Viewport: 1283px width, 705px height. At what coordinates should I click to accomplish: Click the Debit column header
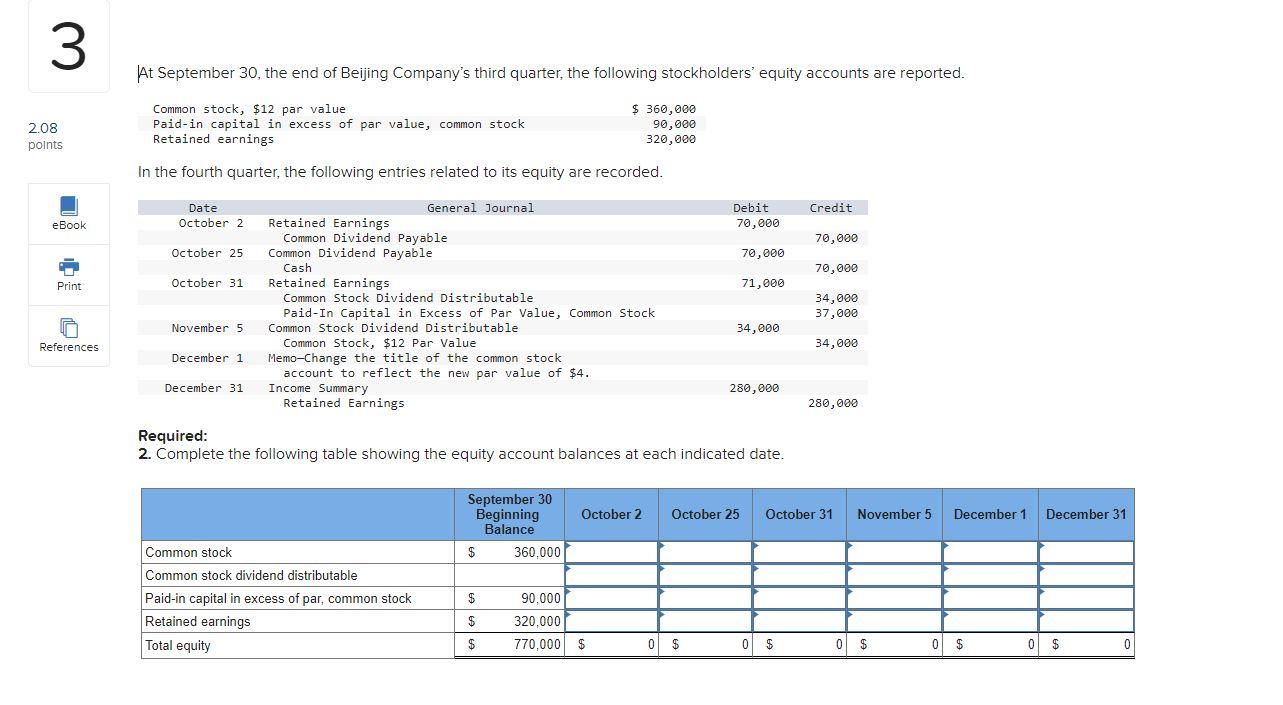[x=751, y=208]
